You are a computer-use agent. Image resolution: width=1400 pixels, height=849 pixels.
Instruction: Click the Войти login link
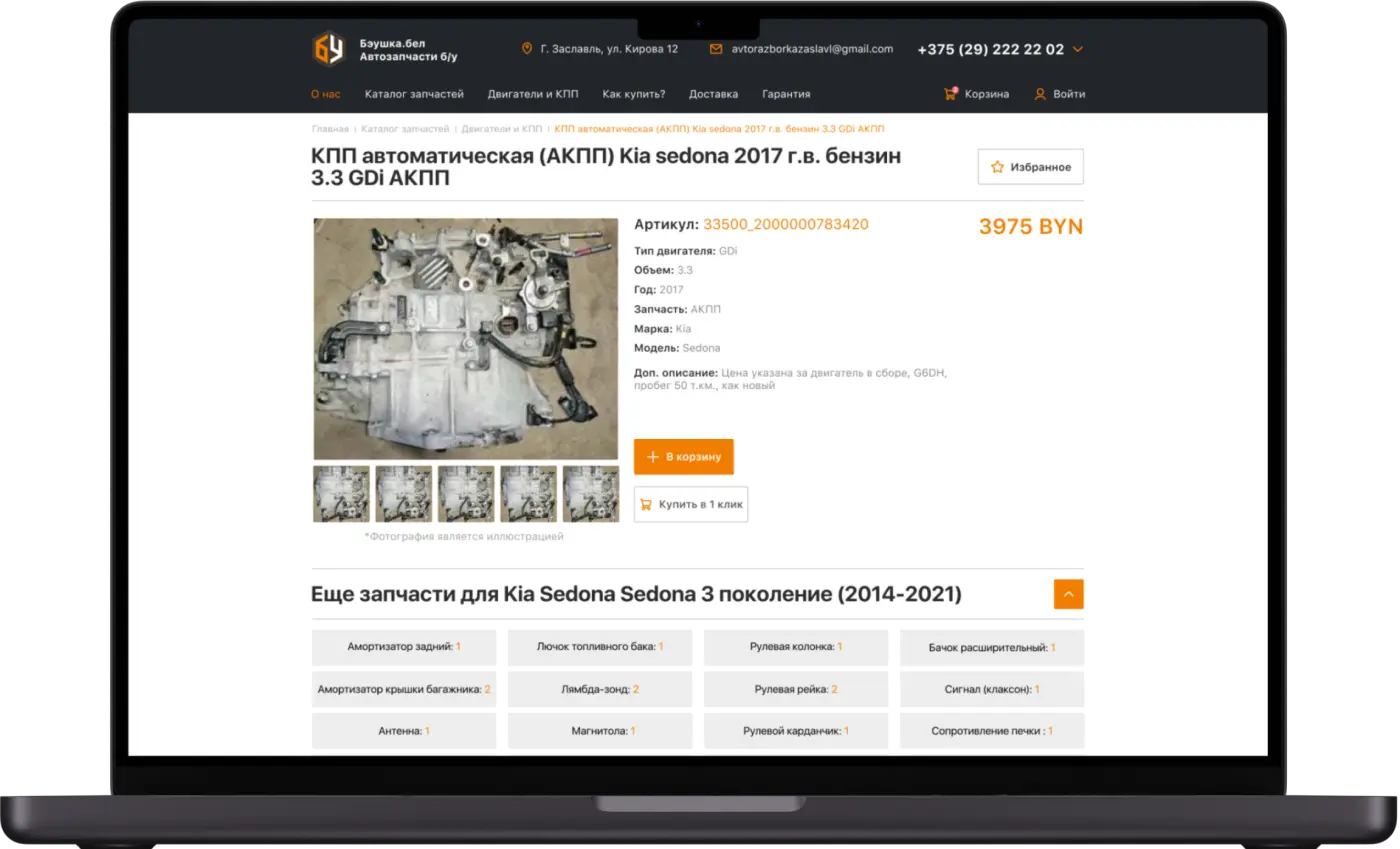[x=1069, y=94]
